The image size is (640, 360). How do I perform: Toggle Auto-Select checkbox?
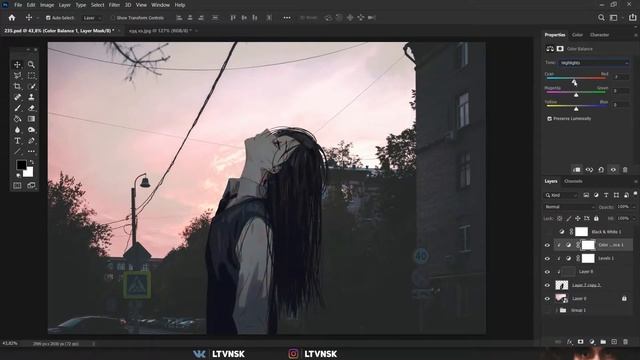48,18
